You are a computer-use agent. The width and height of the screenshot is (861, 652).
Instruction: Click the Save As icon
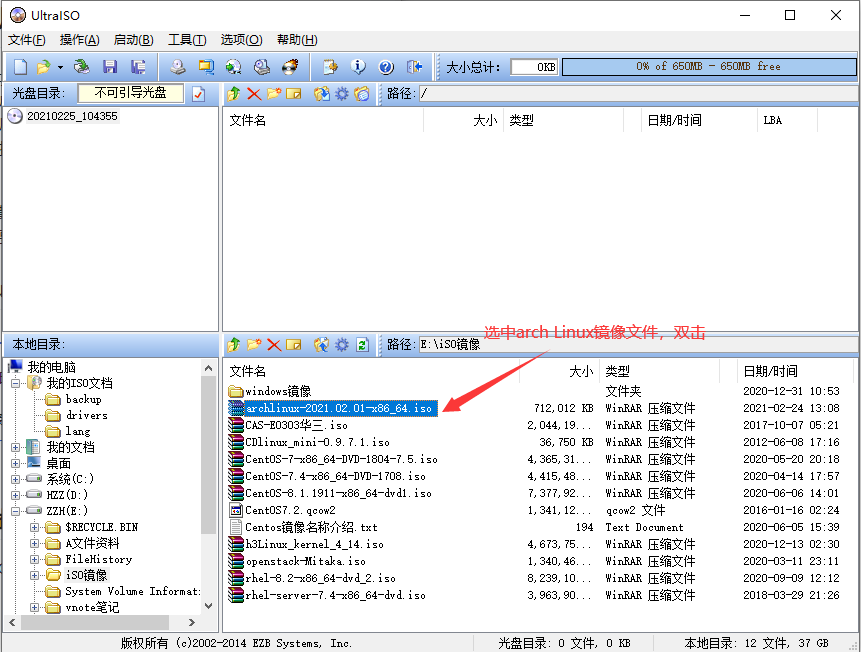coord(138,67)
